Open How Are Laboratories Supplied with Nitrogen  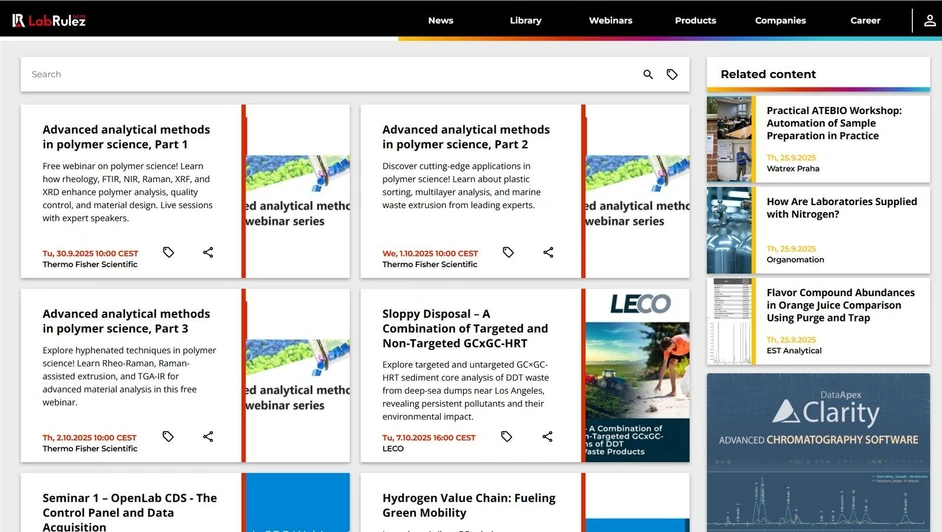click(842, 208)
